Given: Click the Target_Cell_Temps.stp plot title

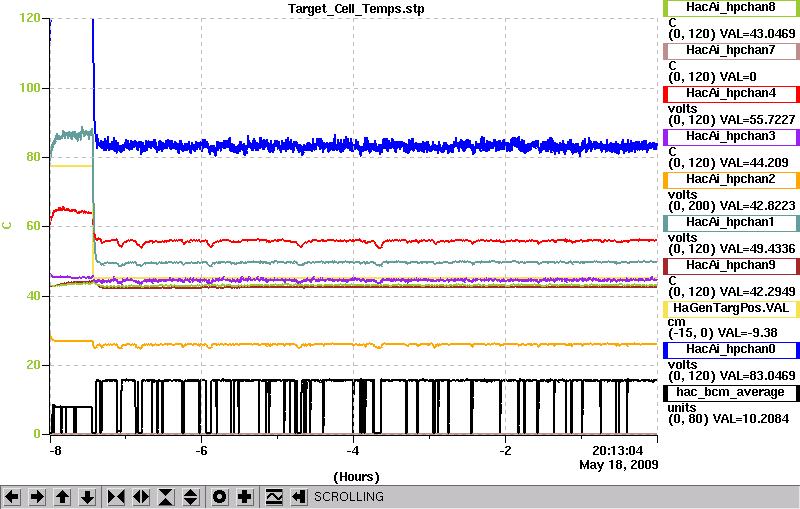Looking at the screenshot, I should pyautogui.click(x=356, y=9).
